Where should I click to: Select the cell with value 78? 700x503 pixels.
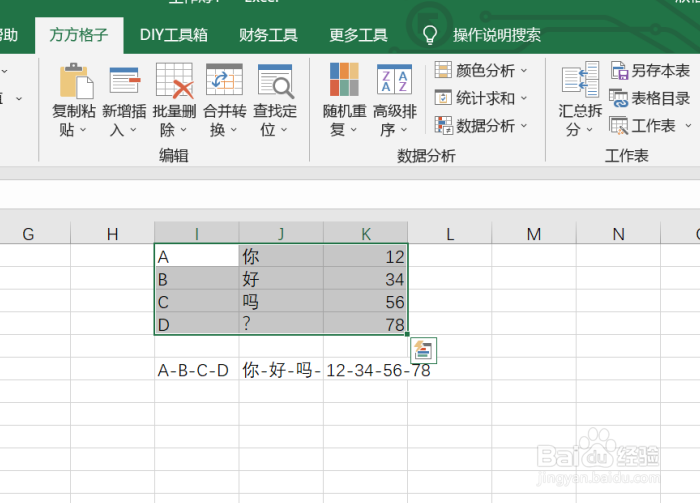tap(366, 323)
